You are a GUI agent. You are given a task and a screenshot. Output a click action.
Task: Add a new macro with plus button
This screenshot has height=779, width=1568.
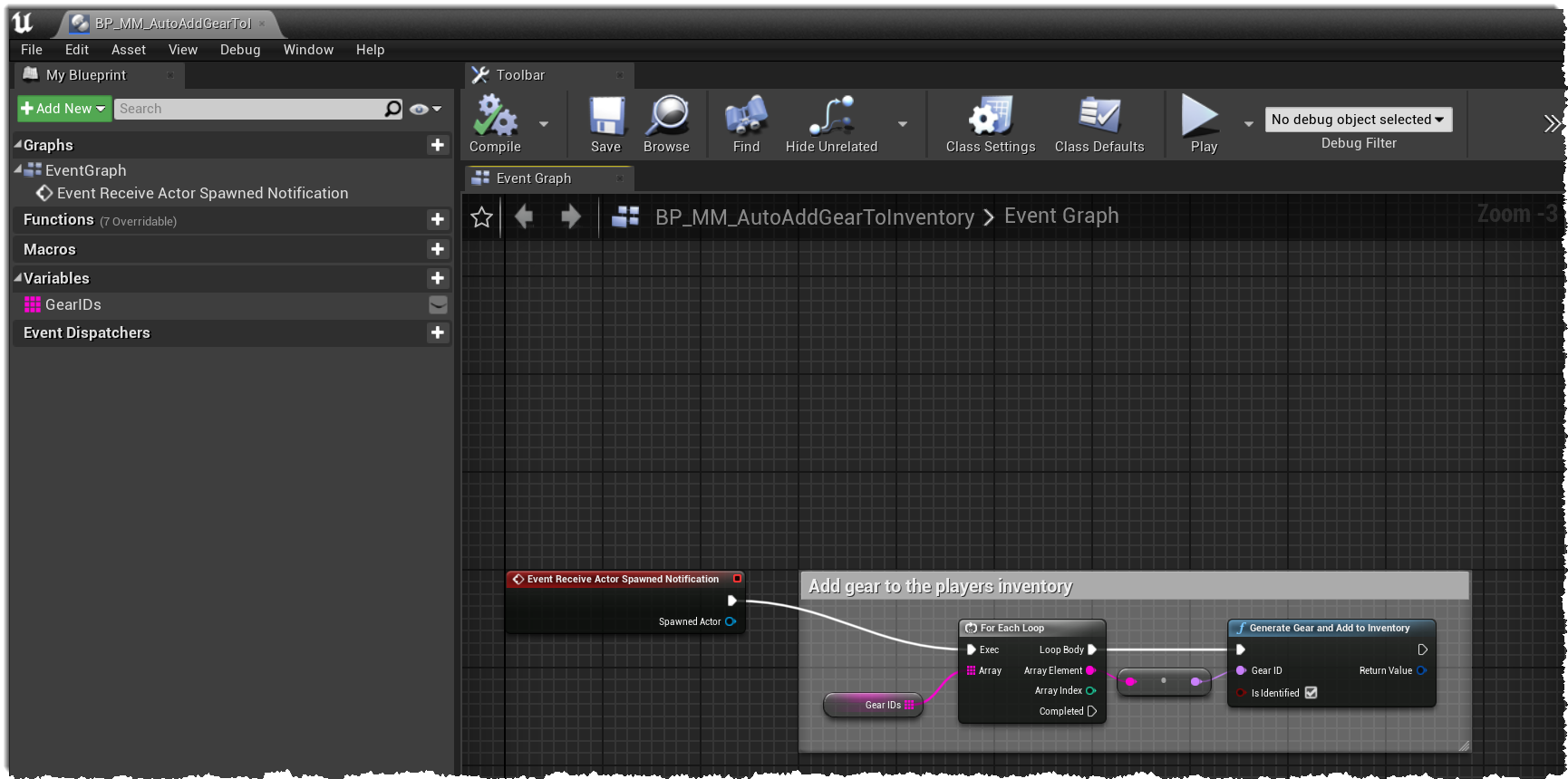pyautogui.click(x=438, y=249)
